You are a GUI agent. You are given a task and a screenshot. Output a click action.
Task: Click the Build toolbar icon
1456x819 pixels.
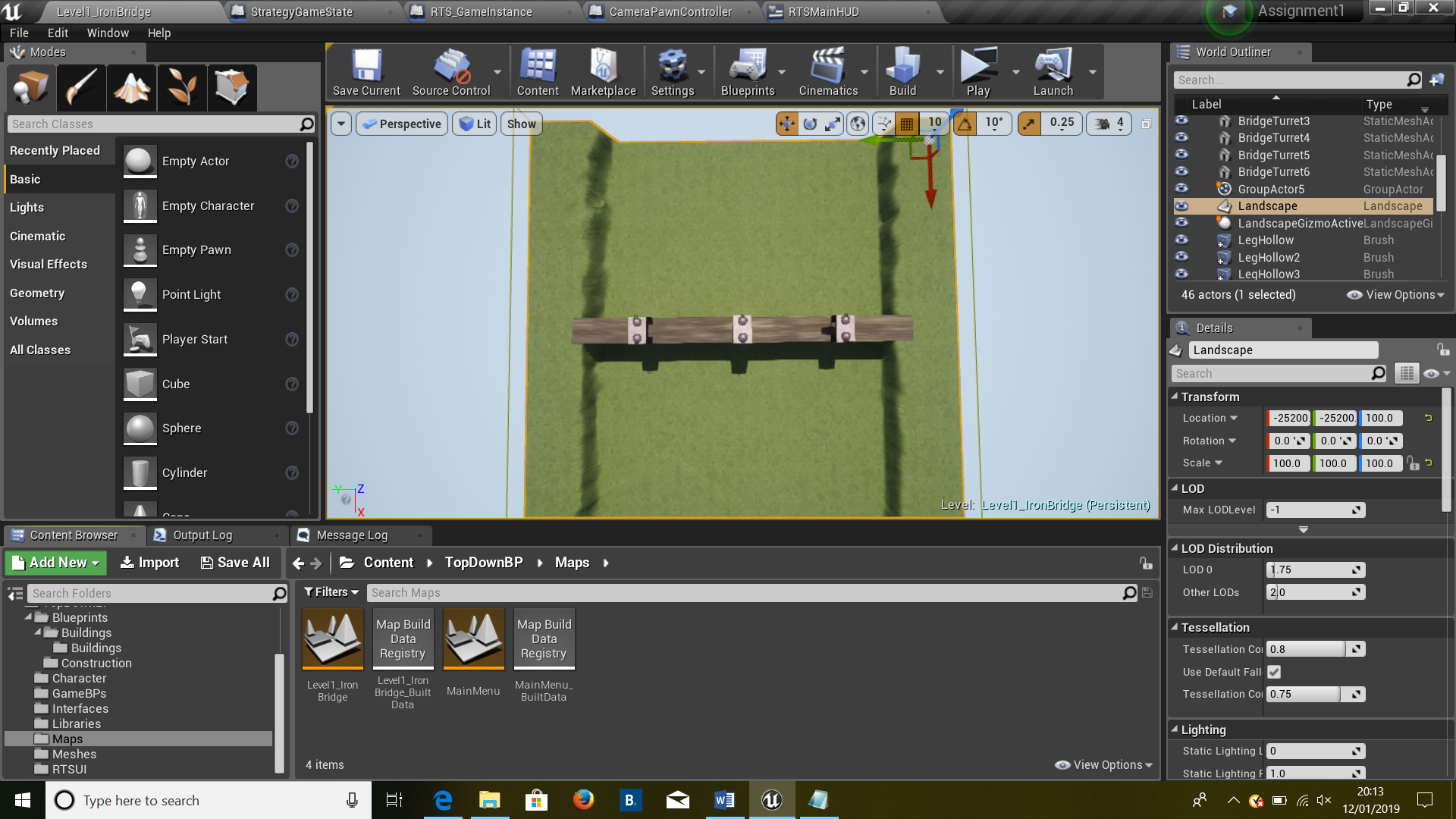pyautogui.click(x=902, y=72)
